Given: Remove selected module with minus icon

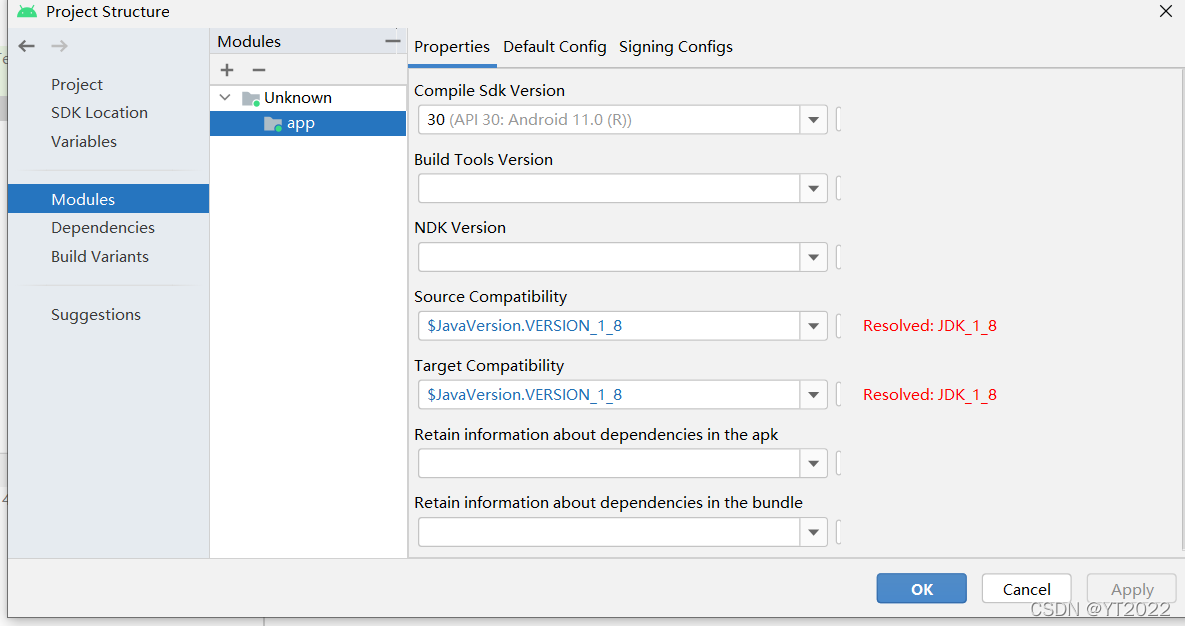Looking at the screenshot, I should click(259, 70).
